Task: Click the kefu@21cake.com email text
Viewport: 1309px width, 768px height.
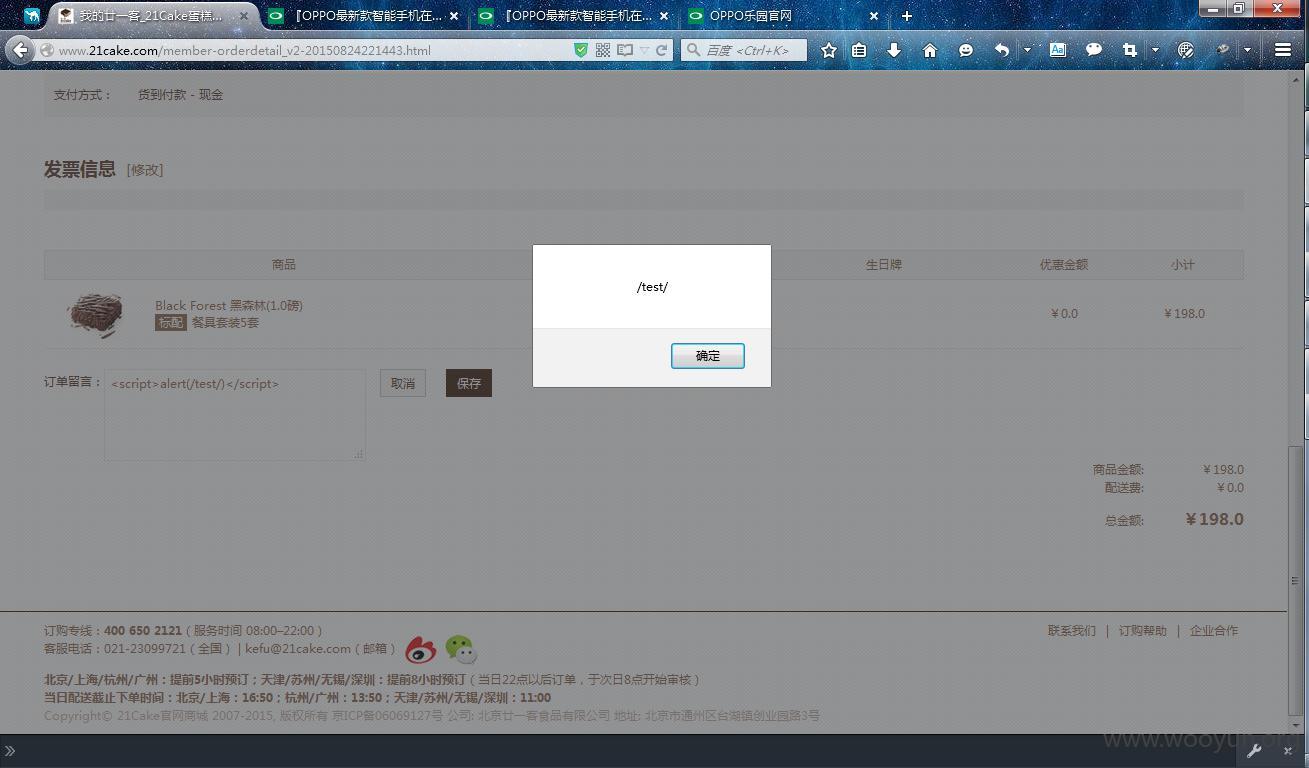Action: point(298,649)
